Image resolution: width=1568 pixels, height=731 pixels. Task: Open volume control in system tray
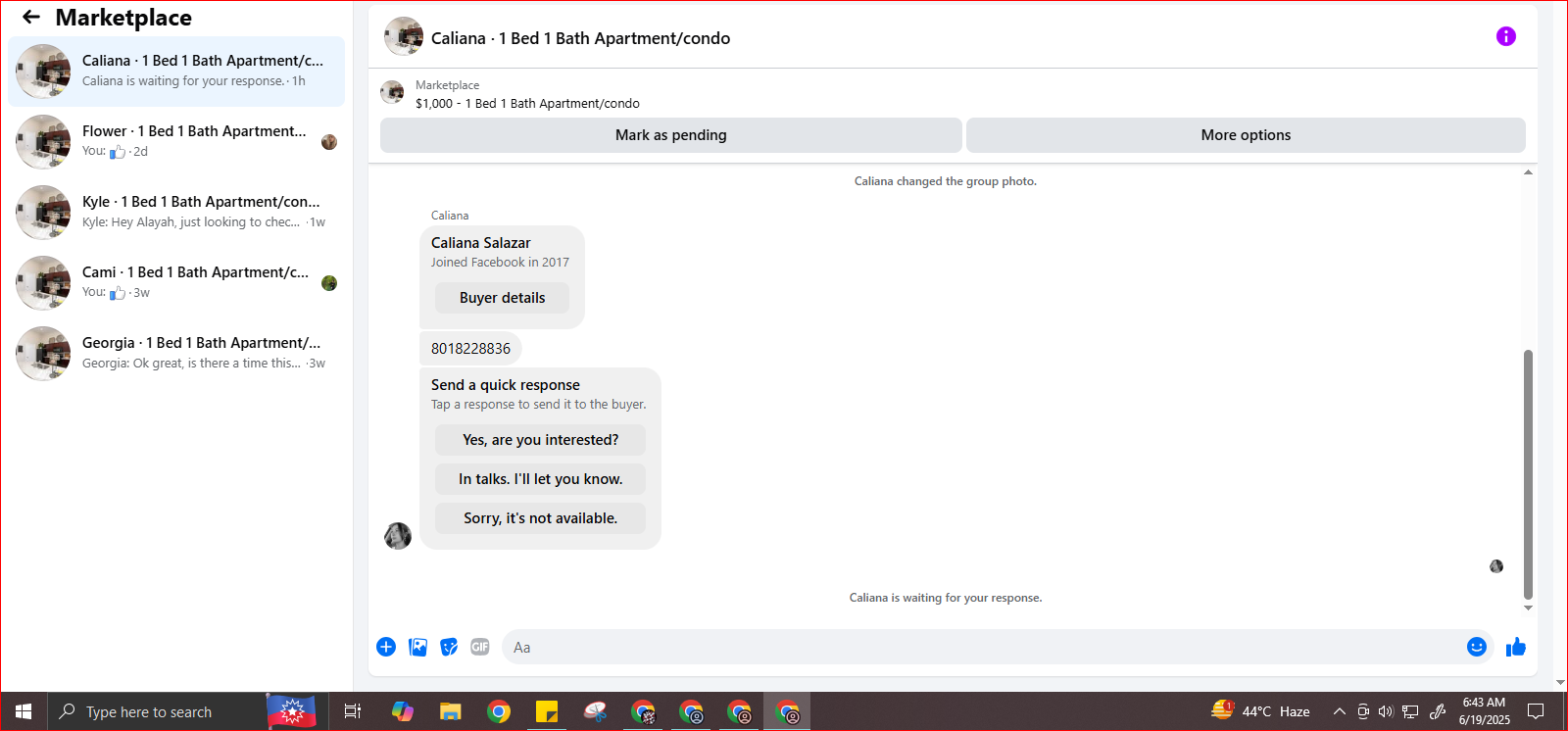pyautogui.click(x=1386, y=711)
